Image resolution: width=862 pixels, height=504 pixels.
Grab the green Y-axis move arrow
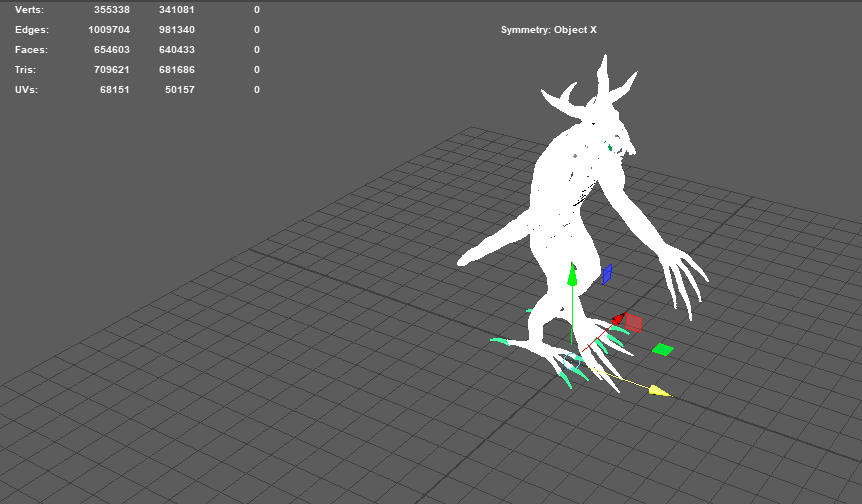tap(572, 276)
